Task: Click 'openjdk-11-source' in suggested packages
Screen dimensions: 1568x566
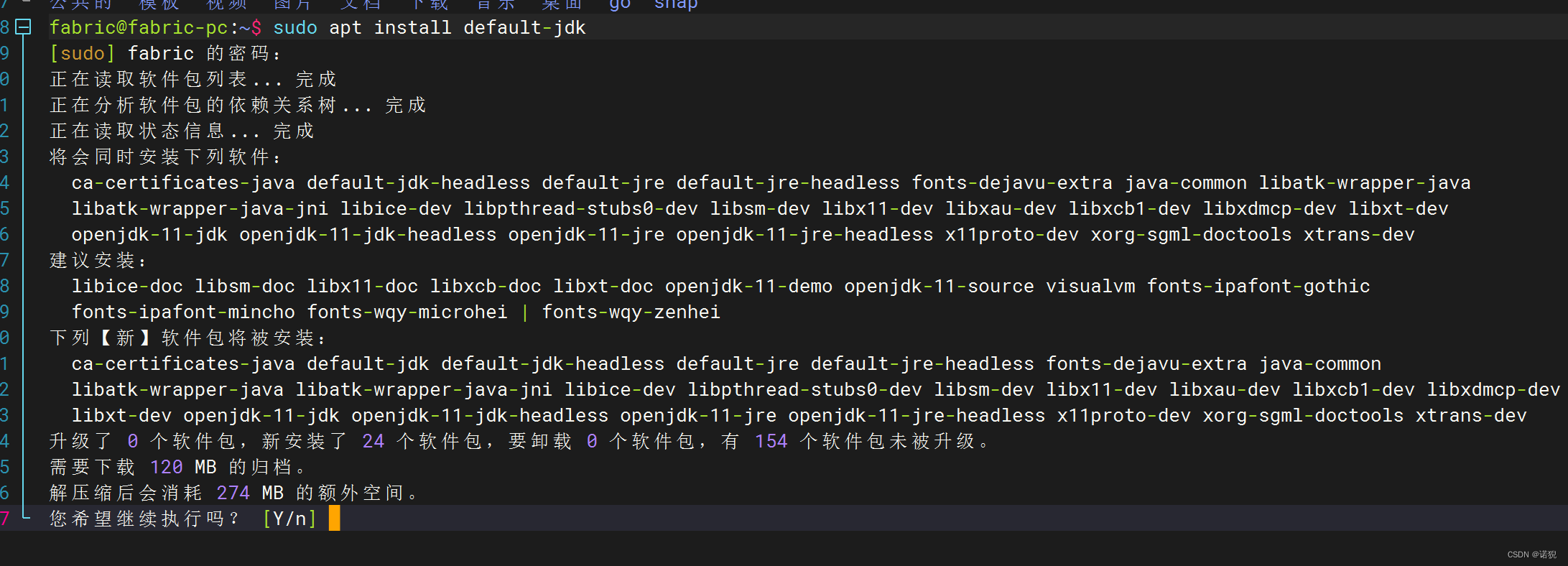Action: tap(939, 287)
